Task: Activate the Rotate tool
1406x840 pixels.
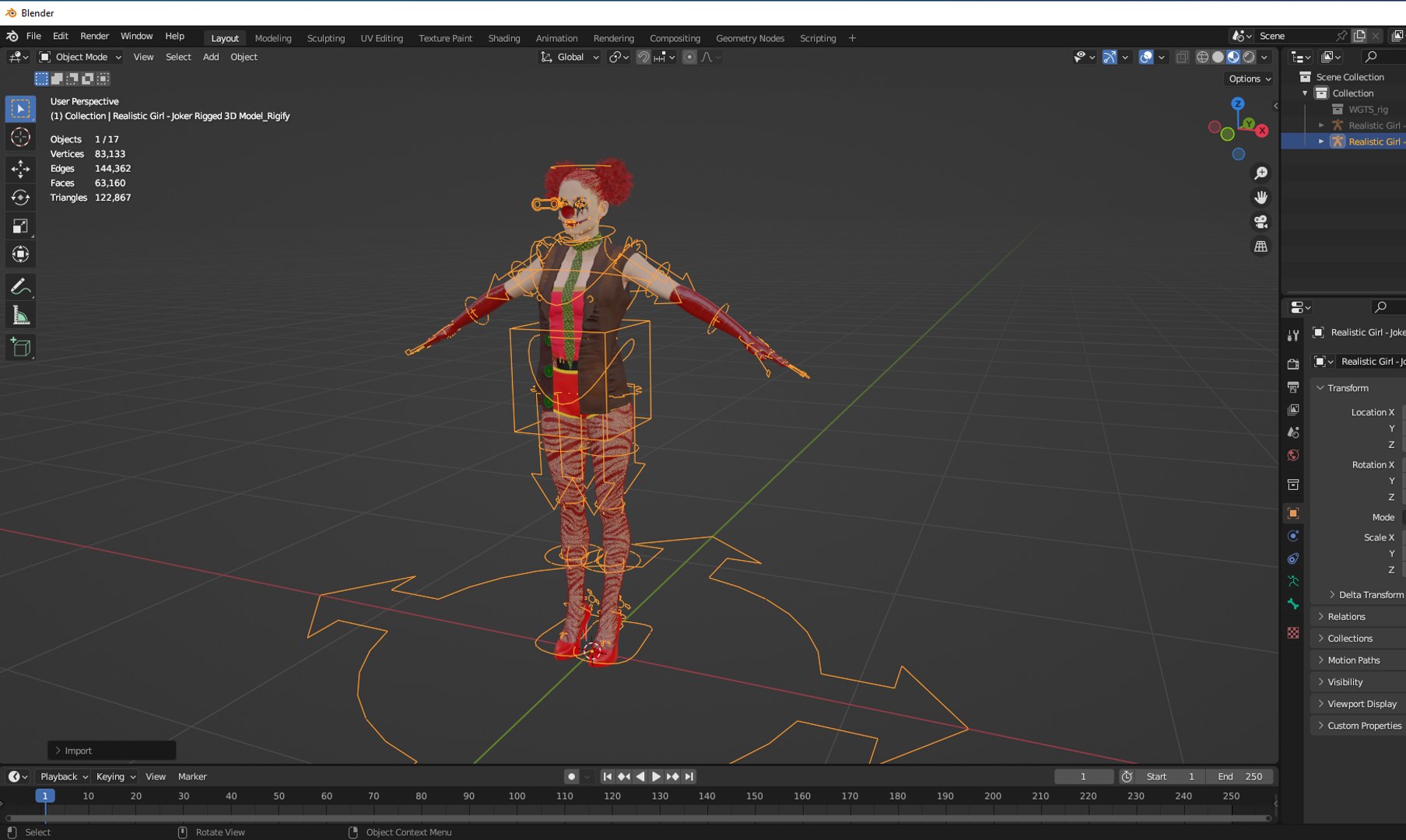Action: pos(20,198)
